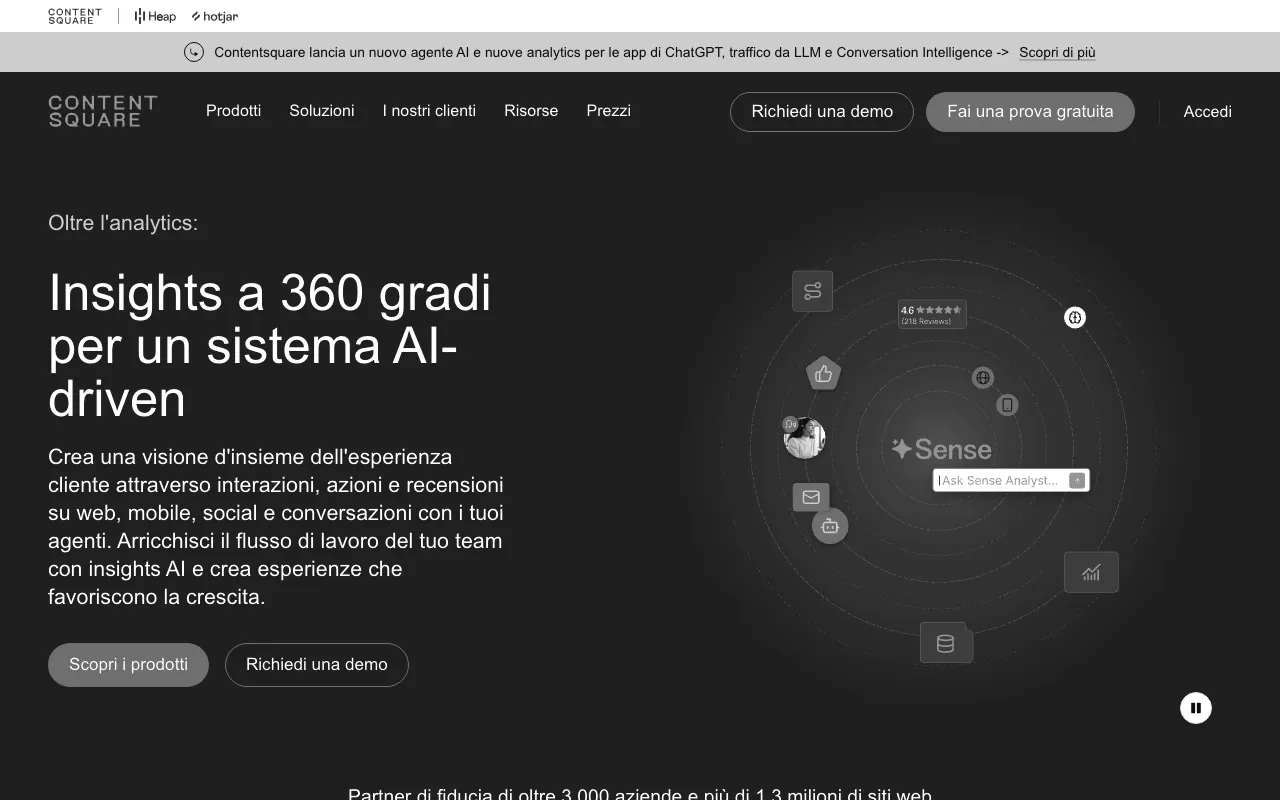Image resolution: width=1280 pixels, height=800 pixels.
Task: Click the chatbot robot icon
Action: pos(830,526)
